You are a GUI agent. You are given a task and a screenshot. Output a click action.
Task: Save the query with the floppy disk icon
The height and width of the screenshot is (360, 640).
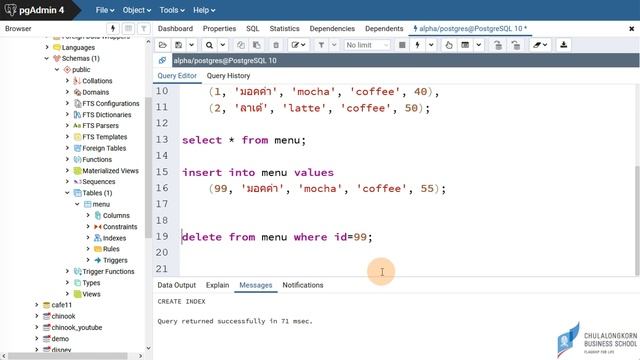click(179, 45)
